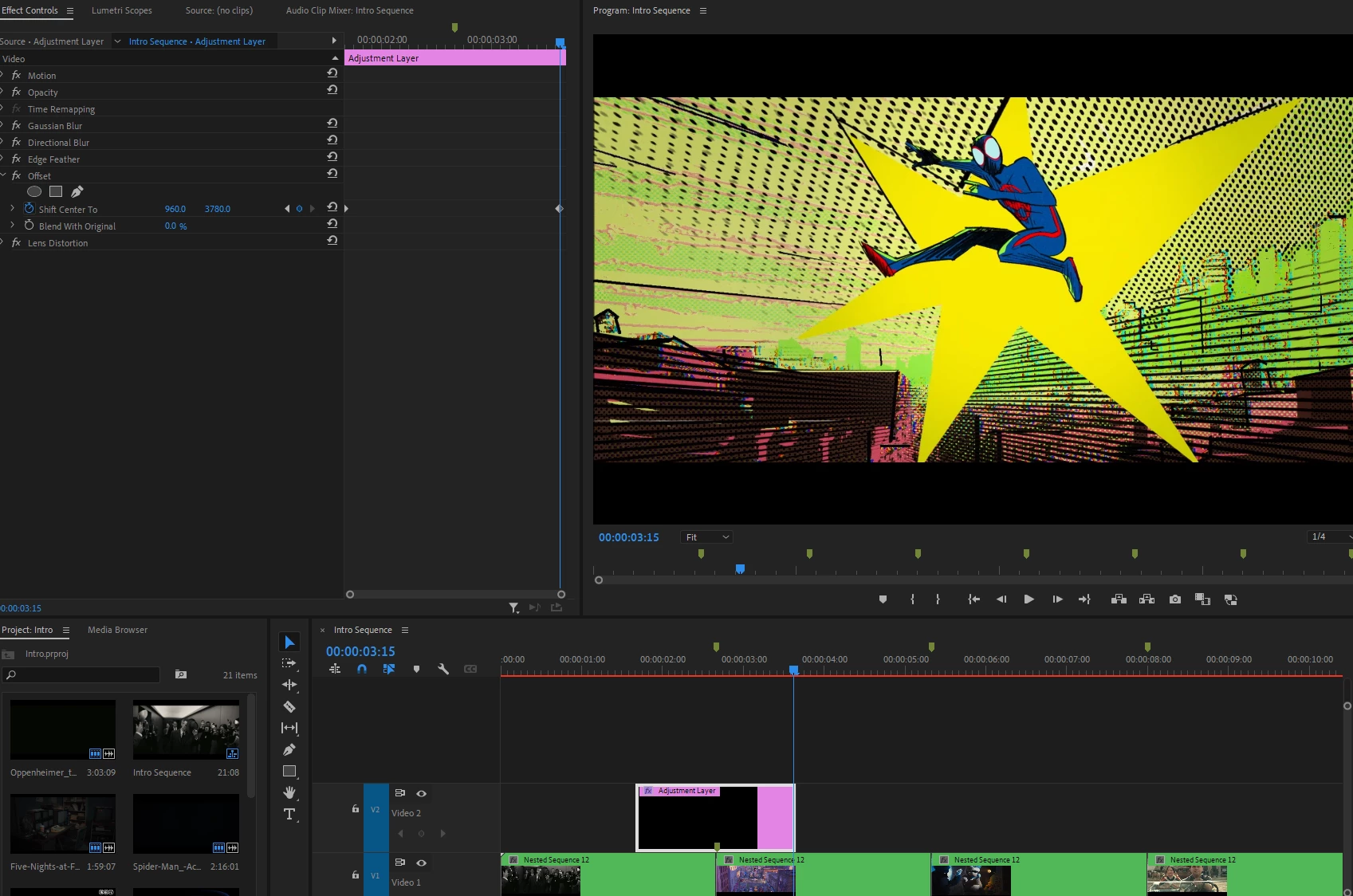The image size is (1353, 896).
Task: Click Intro Sequence • Adjustment Layer link
Action: point(197,41)
